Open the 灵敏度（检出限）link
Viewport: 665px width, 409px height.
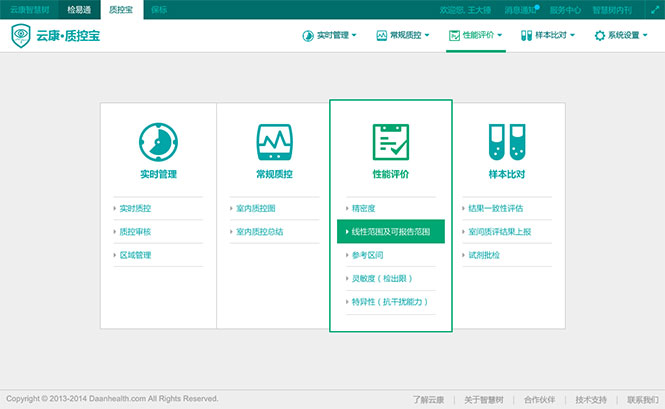pos(382,278)
